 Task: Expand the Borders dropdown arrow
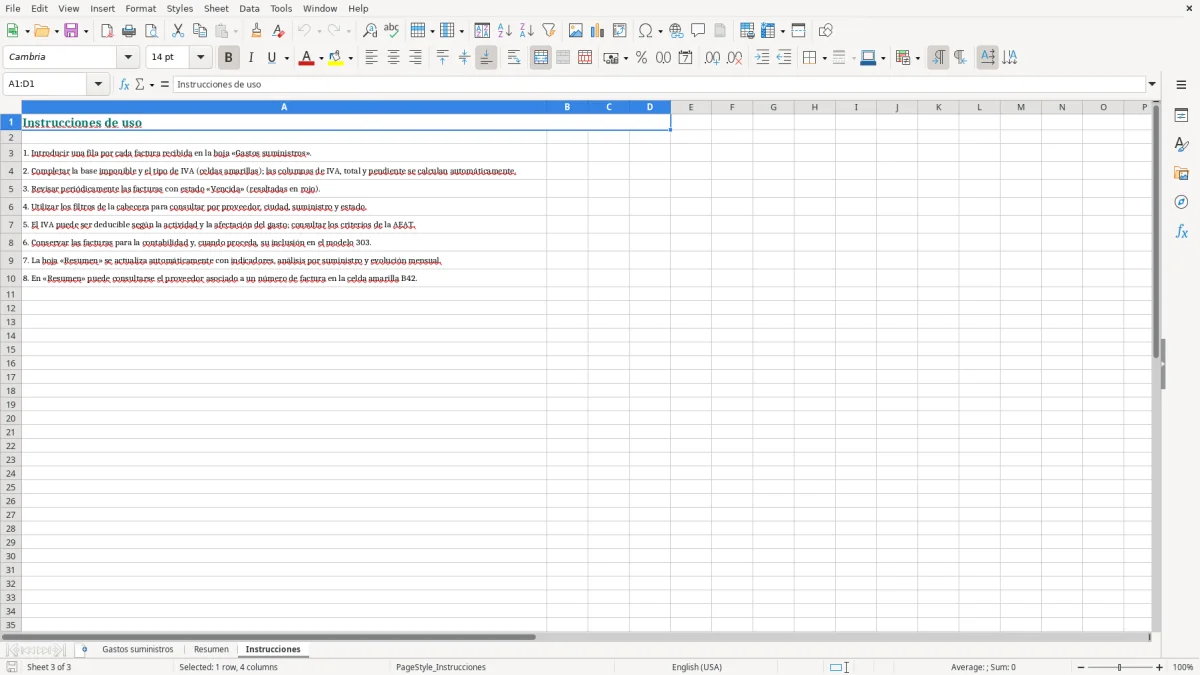[x=823, y=58]
